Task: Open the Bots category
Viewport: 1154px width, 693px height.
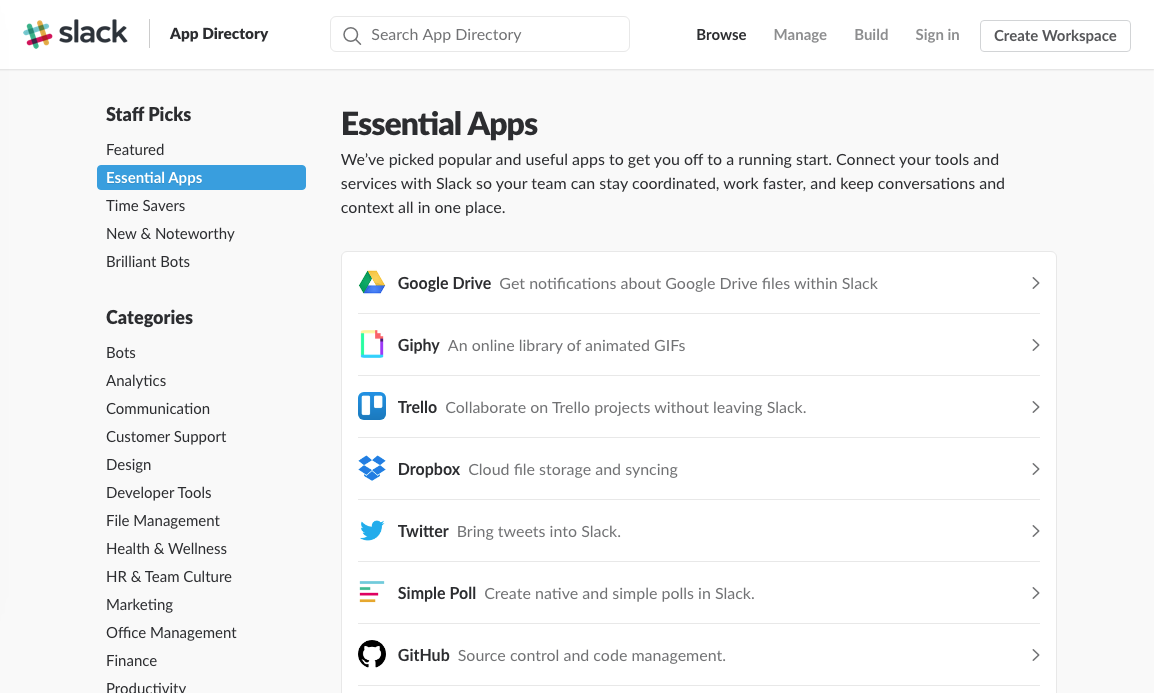Action: pos(121,352)
